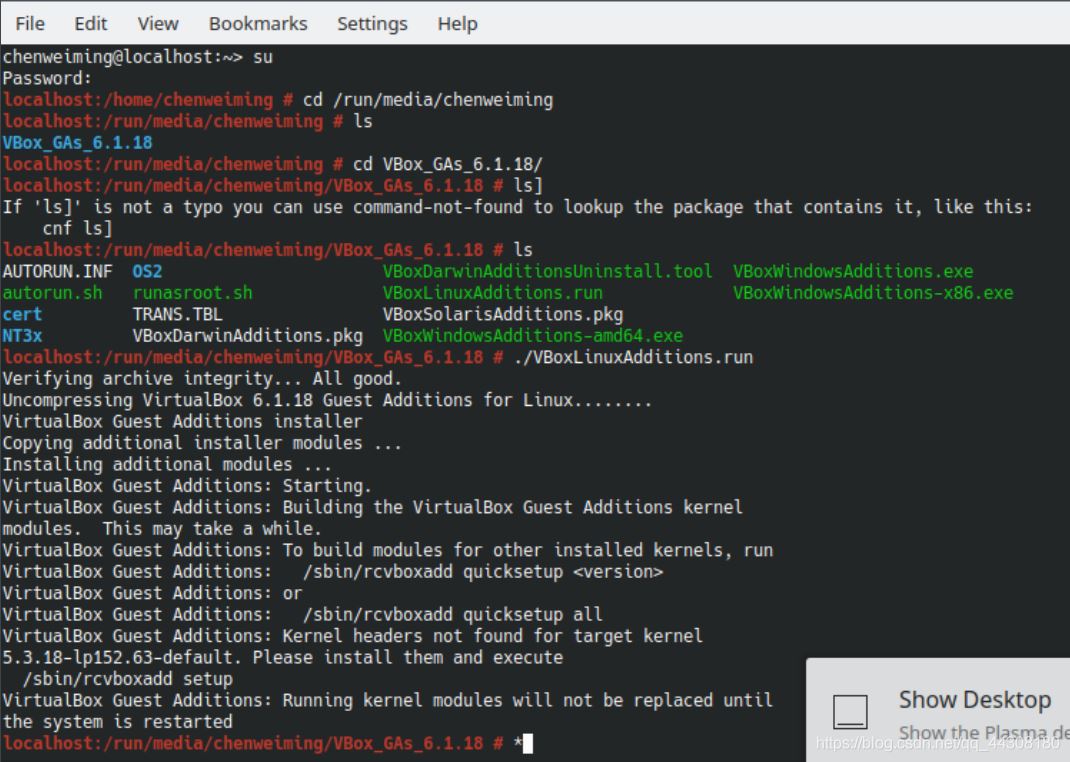Click the VBox_GAs_6.1.18 directory name in blue
Image resolution: width=1070 pixels, height=762 pixels.
77,143
